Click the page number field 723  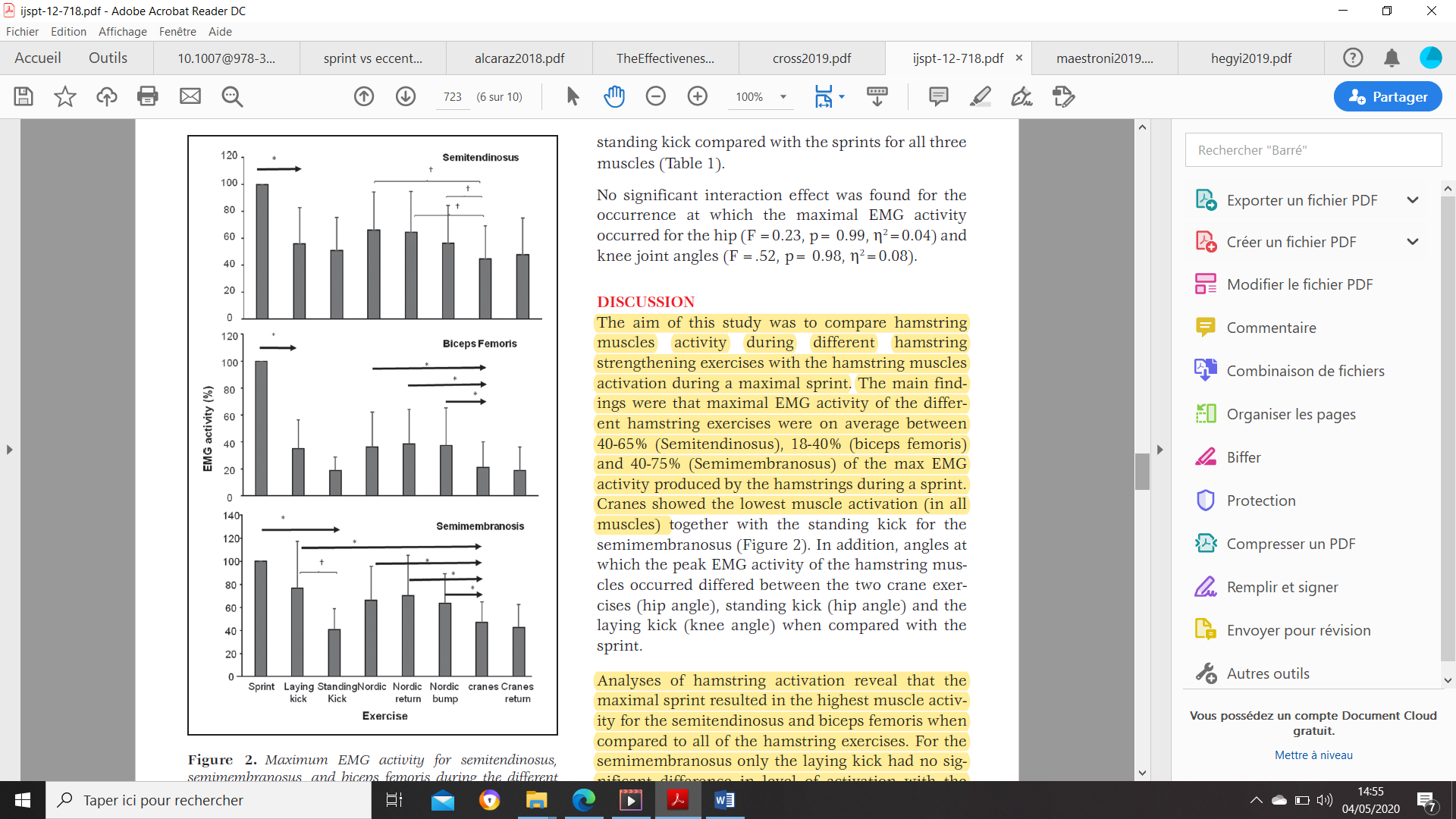coord(453,97)
